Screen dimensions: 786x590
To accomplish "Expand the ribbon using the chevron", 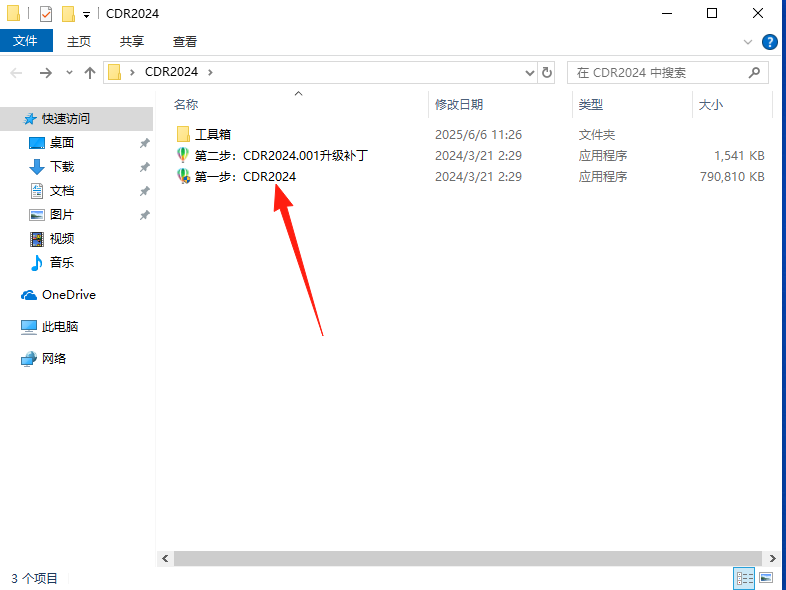I will [x=747, y=42].
